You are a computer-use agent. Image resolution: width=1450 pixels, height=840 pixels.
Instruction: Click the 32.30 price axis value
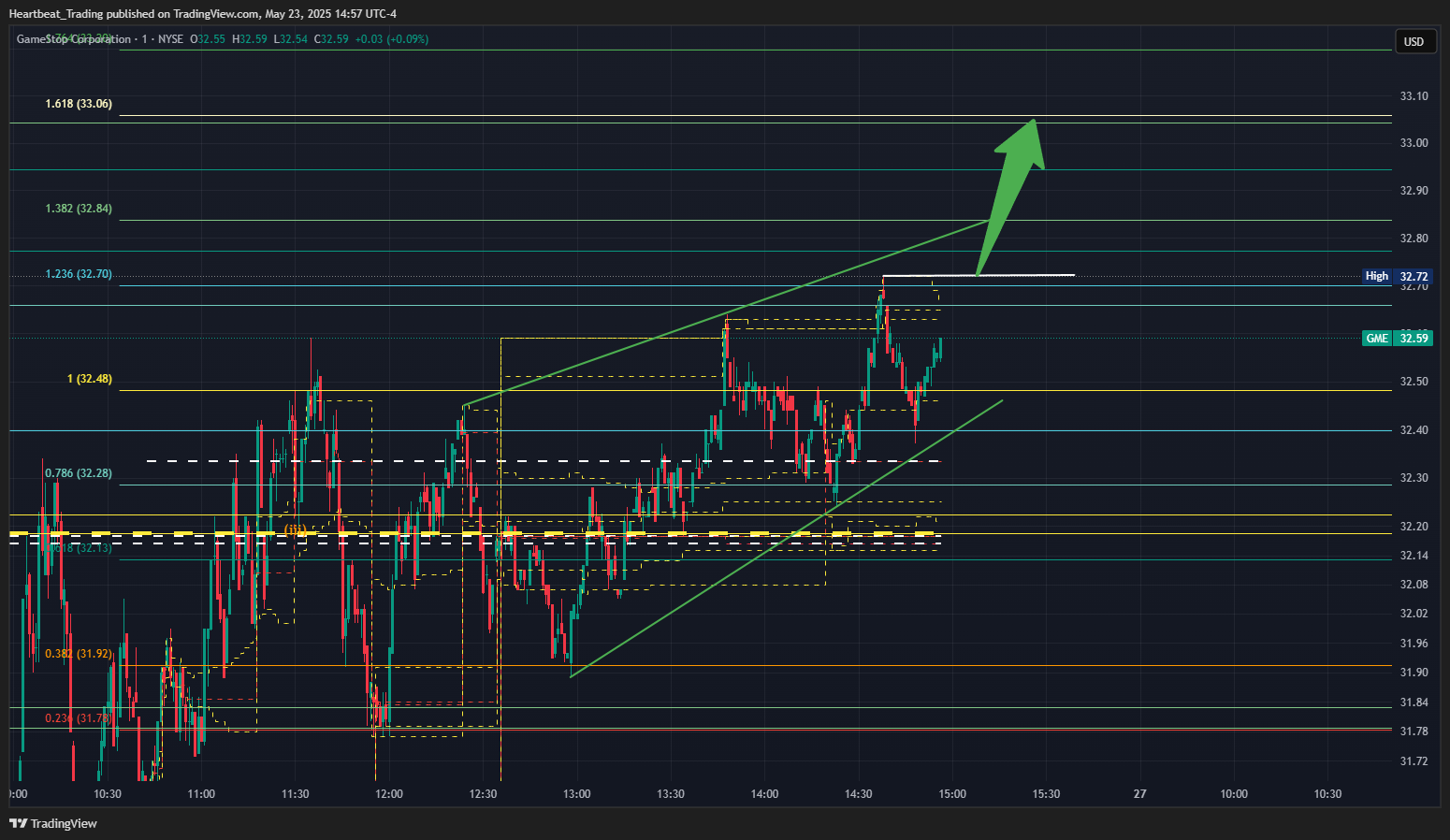coord(1414,478)
